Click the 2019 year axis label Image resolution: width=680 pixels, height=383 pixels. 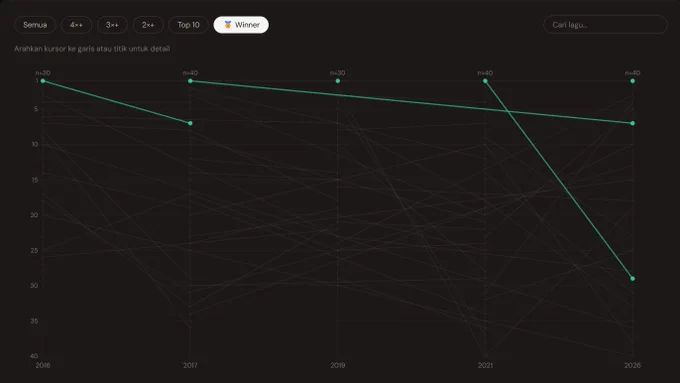[x=338, y=365]
